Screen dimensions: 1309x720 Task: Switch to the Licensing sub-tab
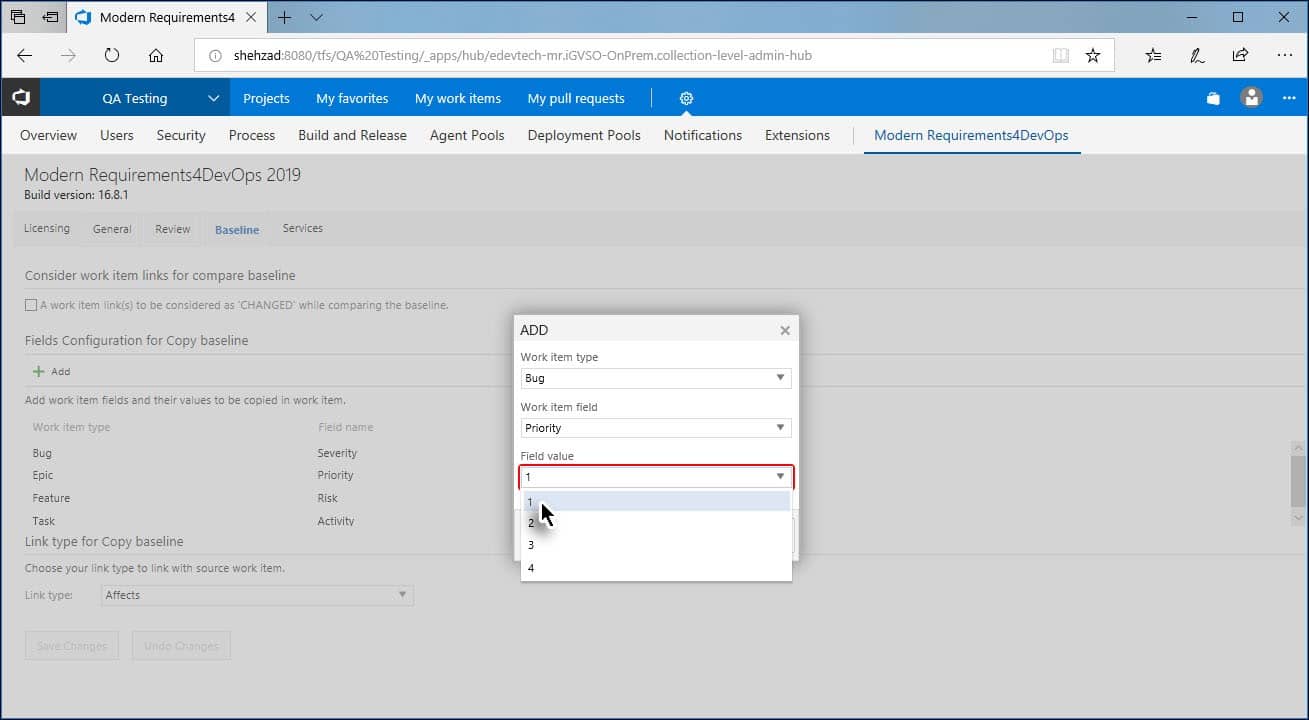[x=47, y=228]
